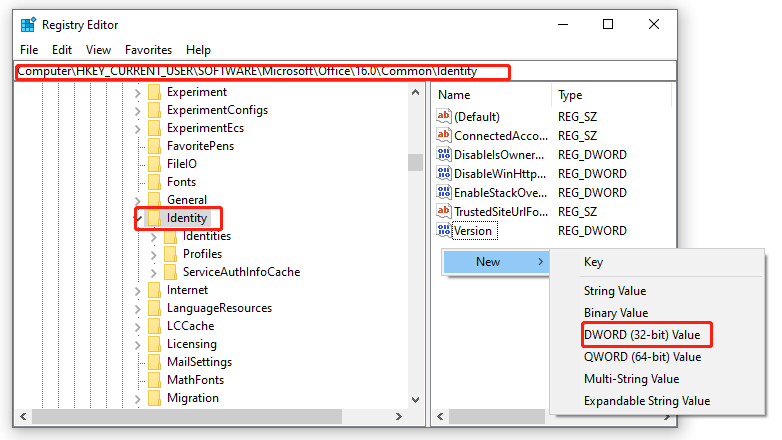Choose Expandable String Value from submenu
The height and width of the screenshot is (440, 782).
coord(647,401)
